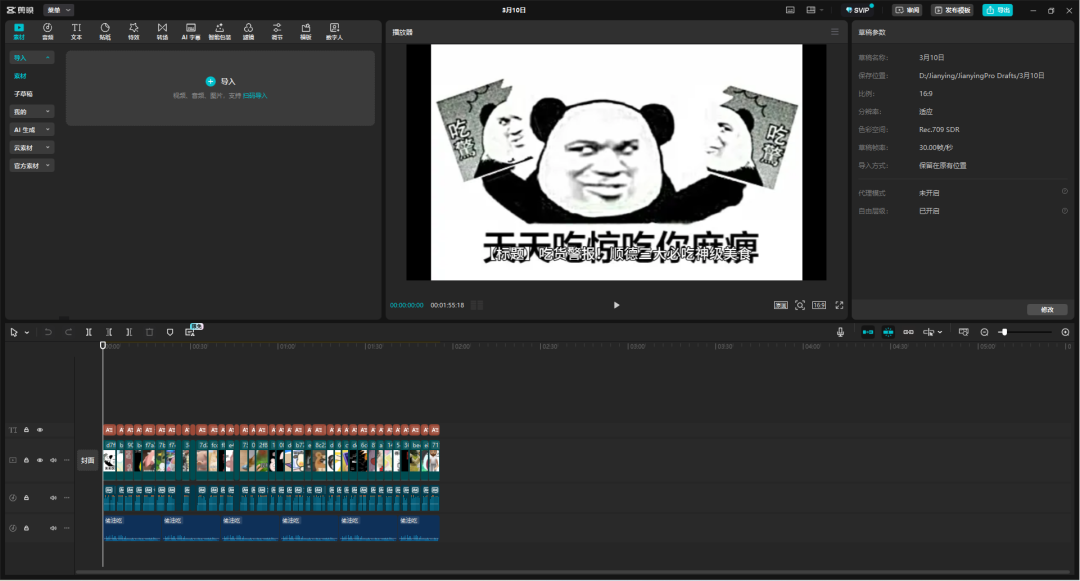Image resolution: width=1080 pixels, height=581 pixels.
Task: Open the Transitions (转场) icon
Action: (x=162, y=31)
